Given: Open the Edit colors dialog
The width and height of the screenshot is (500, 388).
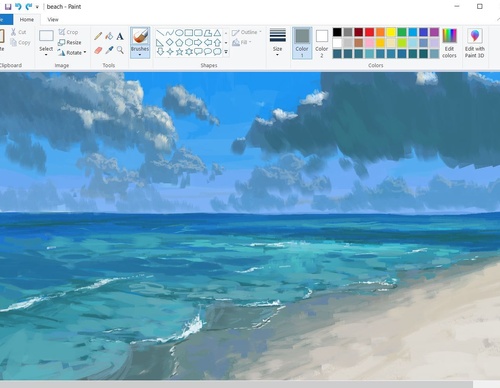Looking at the screenshot, I should click(449, 43).
